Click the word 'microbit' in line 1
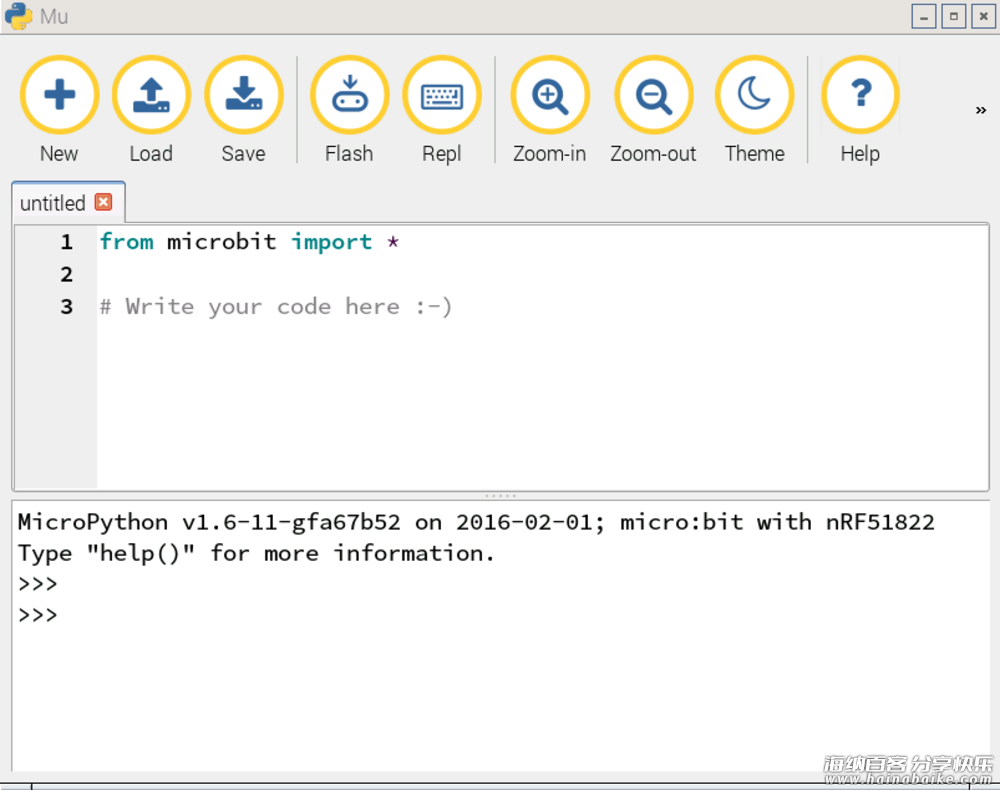Screen dimensions: 1000x790 221,242
